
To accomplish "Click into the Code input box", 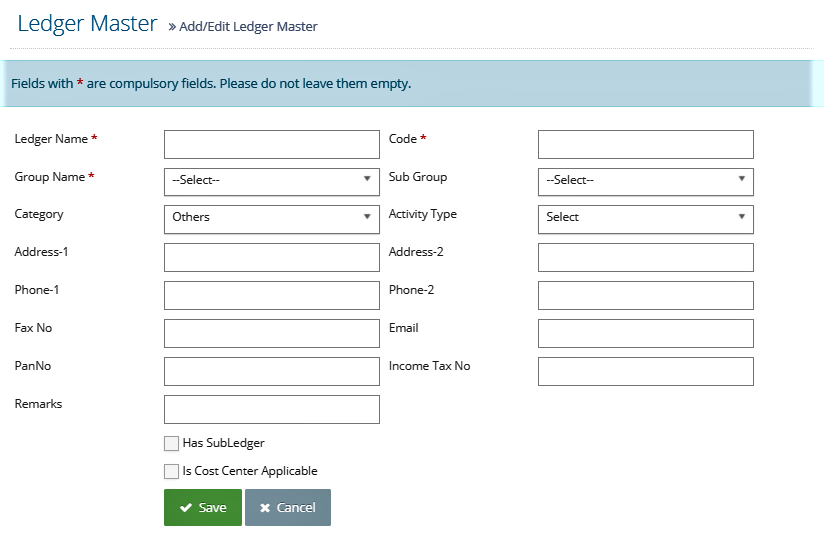I will click(646, 144).
